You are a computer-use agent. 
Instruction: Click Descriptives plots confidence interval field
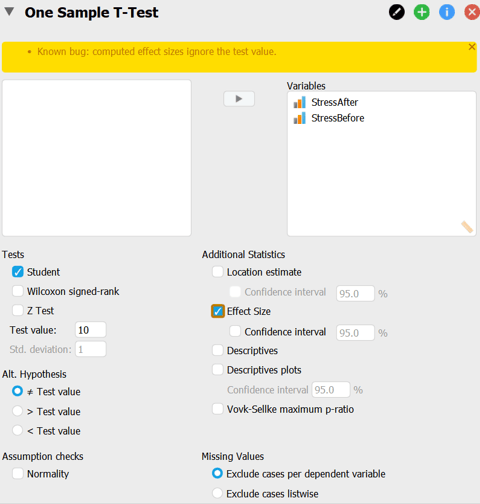(x=331, y=390)
